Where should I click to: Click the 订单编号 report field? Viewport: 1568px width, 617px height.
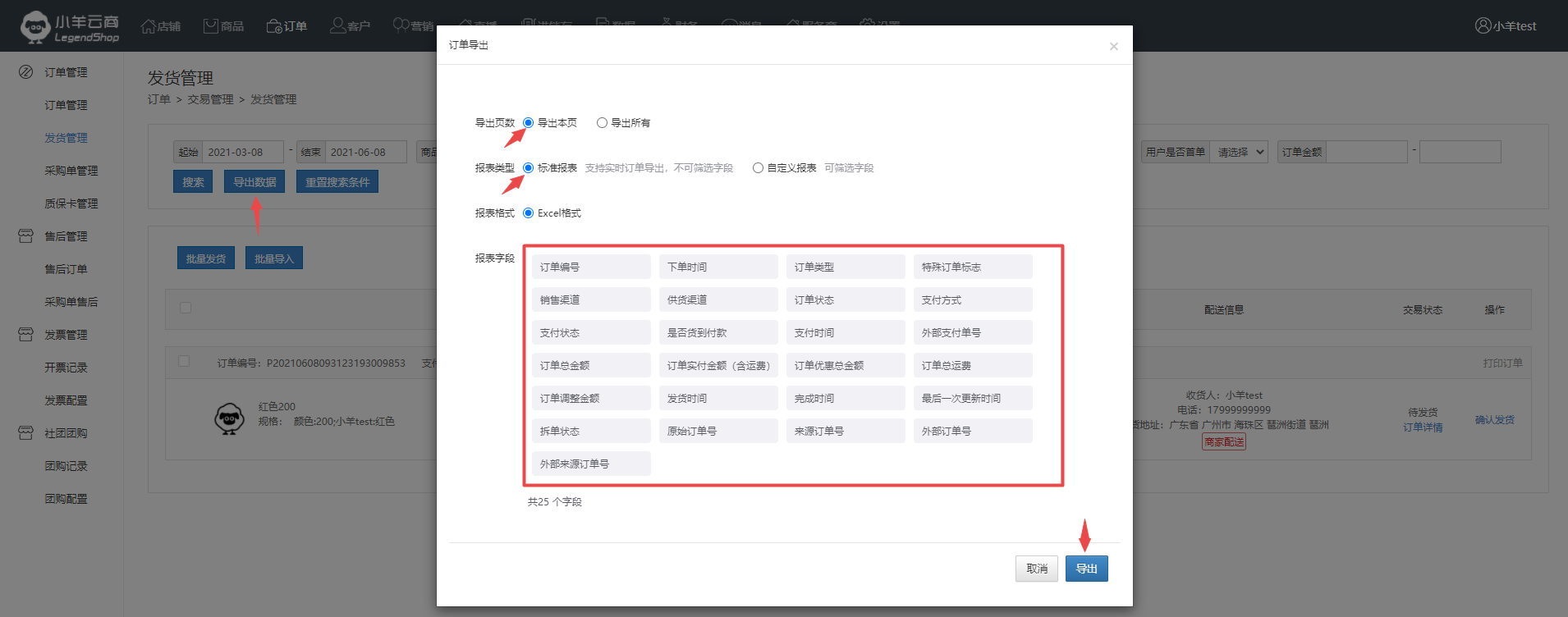click(591, 267)
